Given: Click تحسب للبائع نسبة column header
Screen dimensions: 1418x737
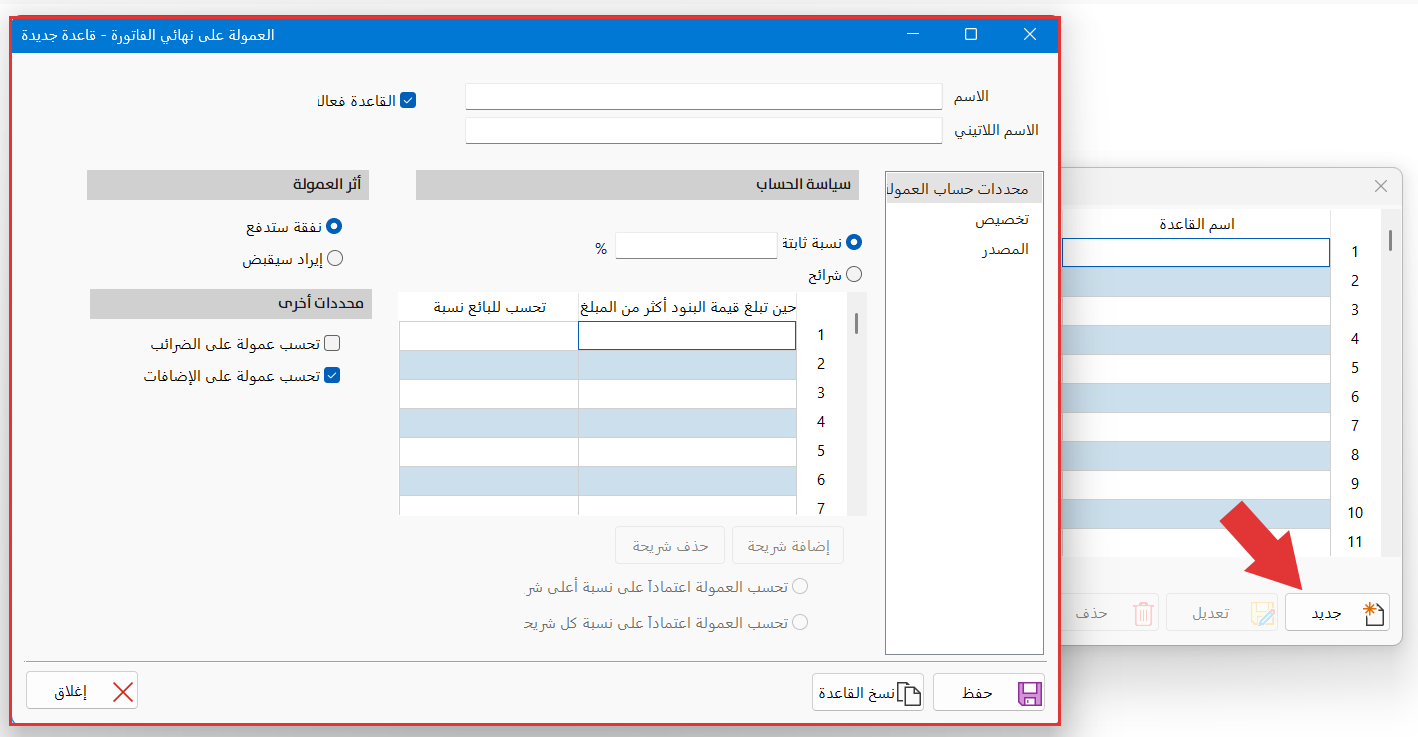Looking at the screenshot, I should (x=488, y=307).
